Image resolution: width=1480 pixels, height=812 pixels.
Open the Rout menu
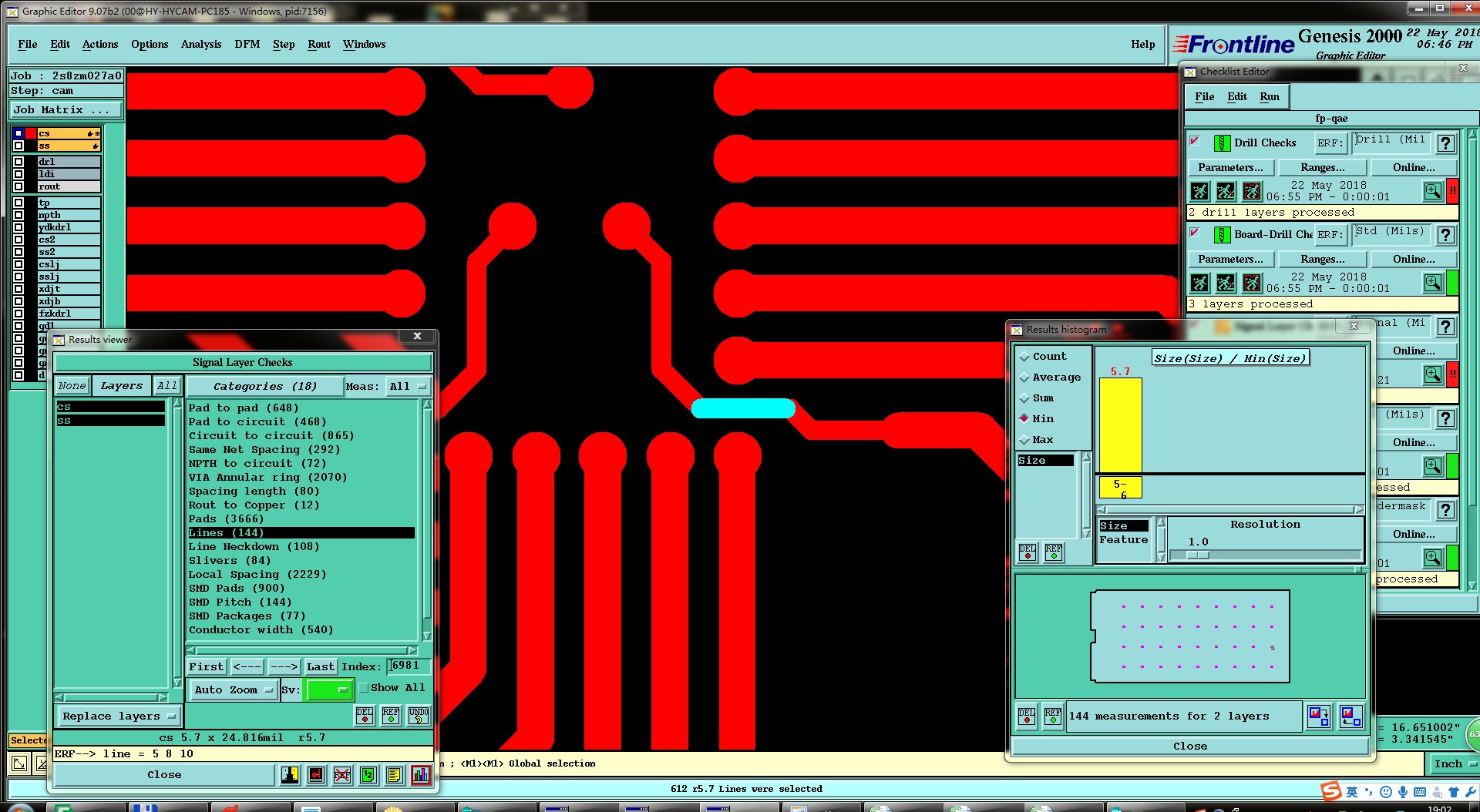pos(318,44)
